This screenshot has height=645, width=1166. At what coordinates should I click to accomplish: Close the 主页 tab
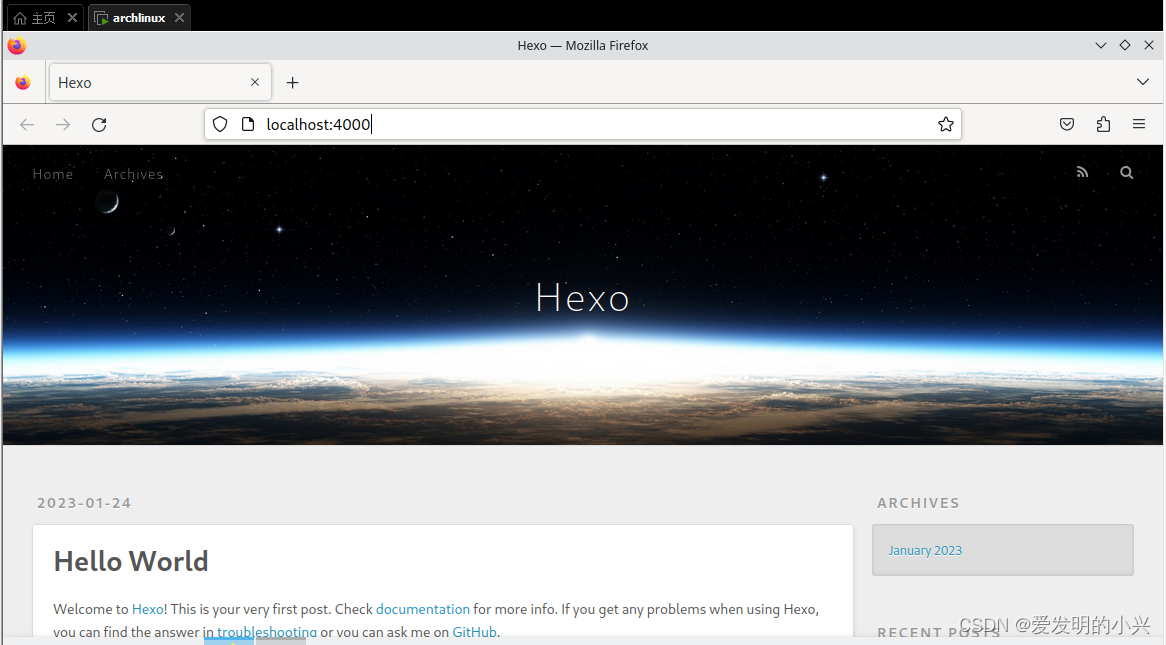click(x=72, y=17)
